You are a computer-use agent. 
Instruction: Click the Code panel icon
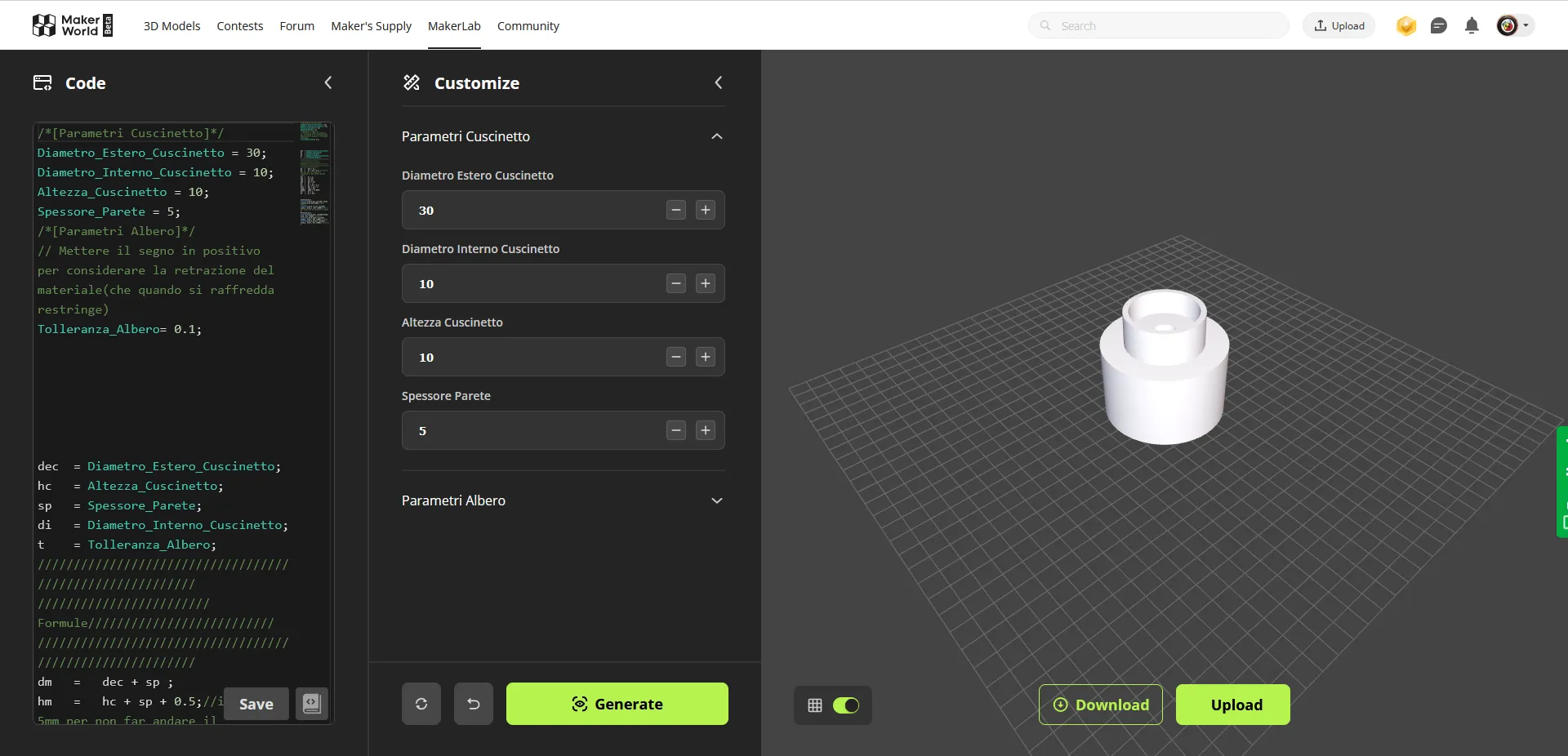(x=42, y=82)
